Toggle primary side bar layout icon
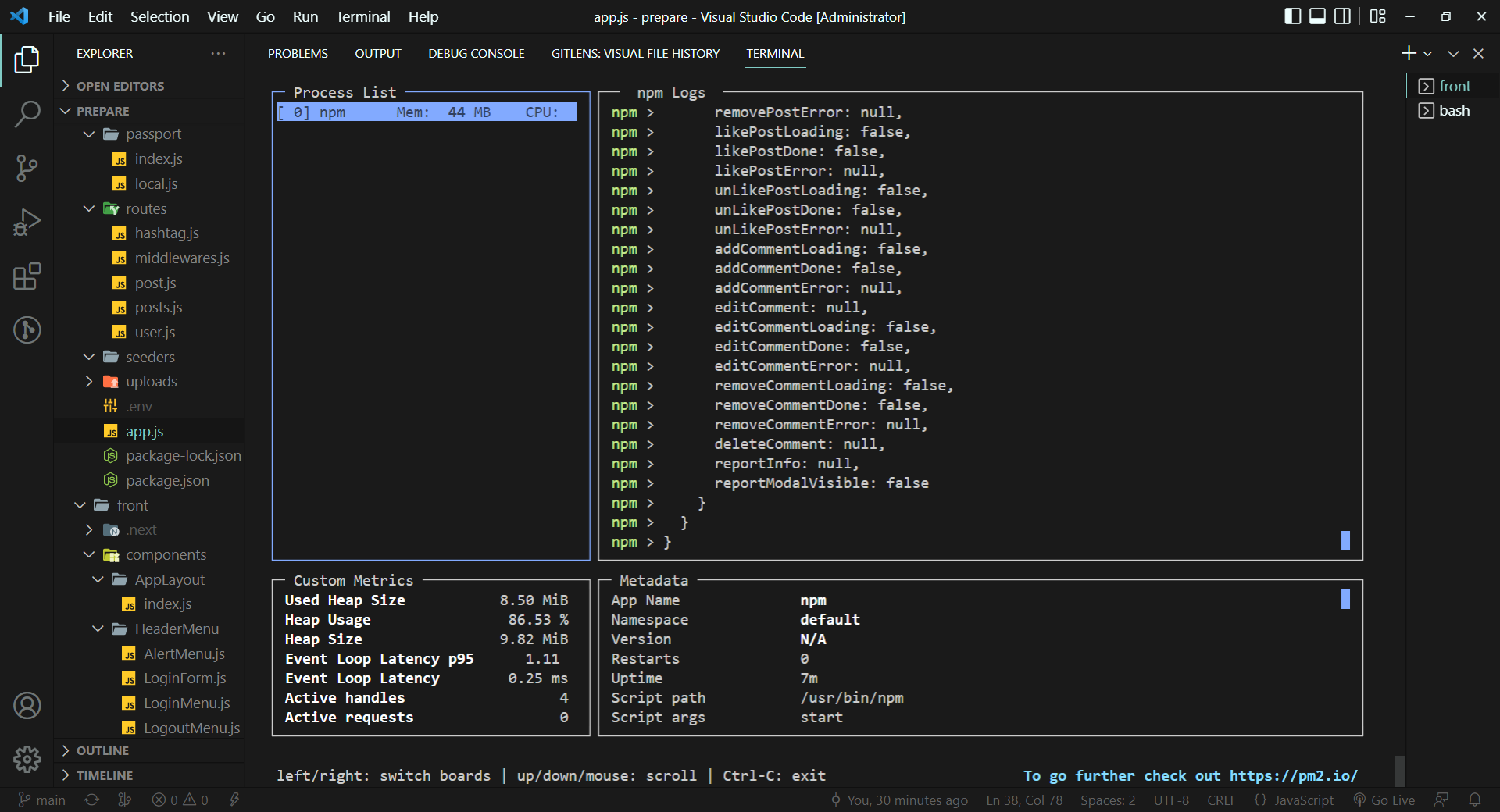This screenshot has width=1500, height=812. [1292, 16]
